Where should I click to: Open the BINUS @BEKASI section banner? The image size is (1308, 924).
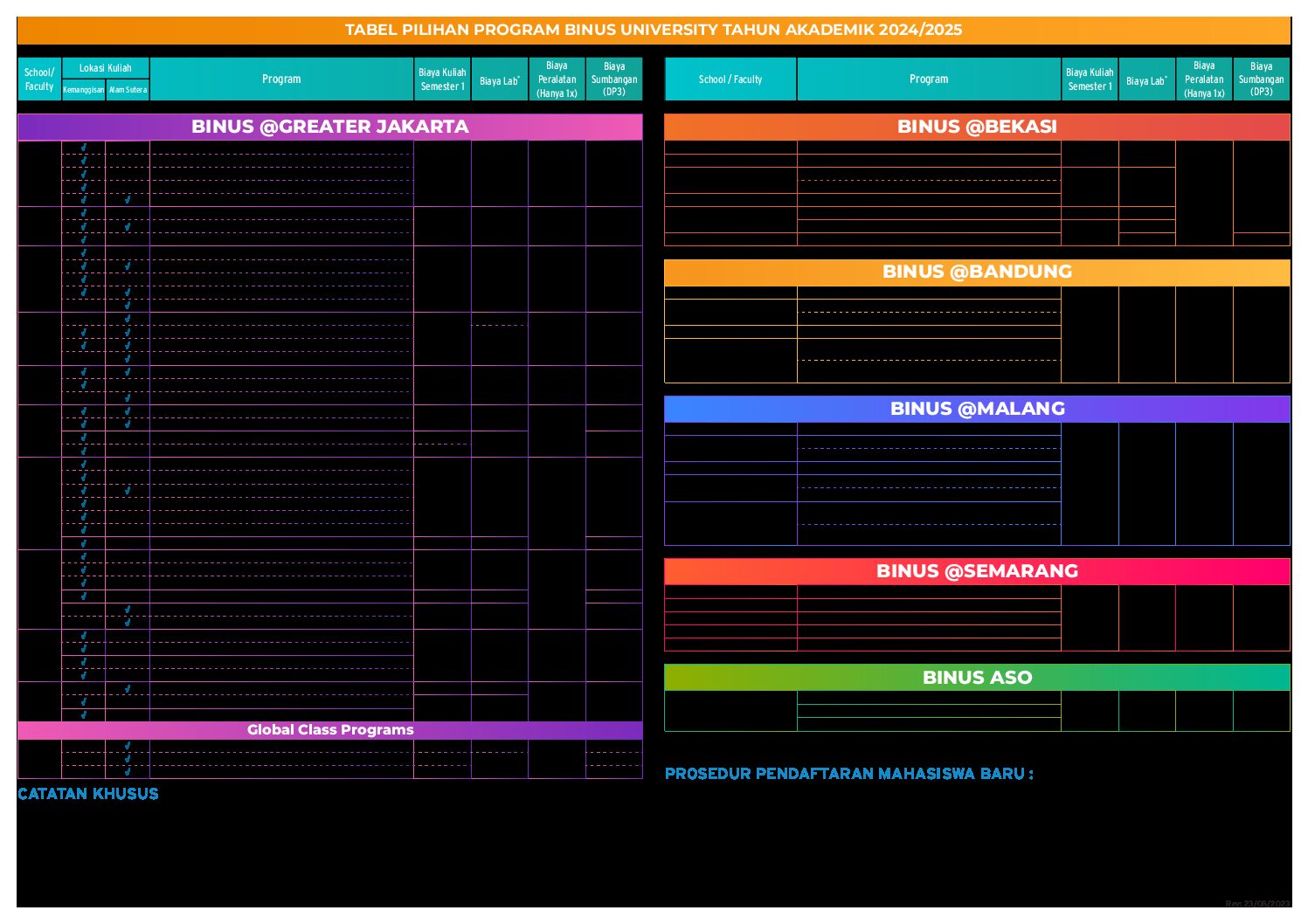coord(977,127)
